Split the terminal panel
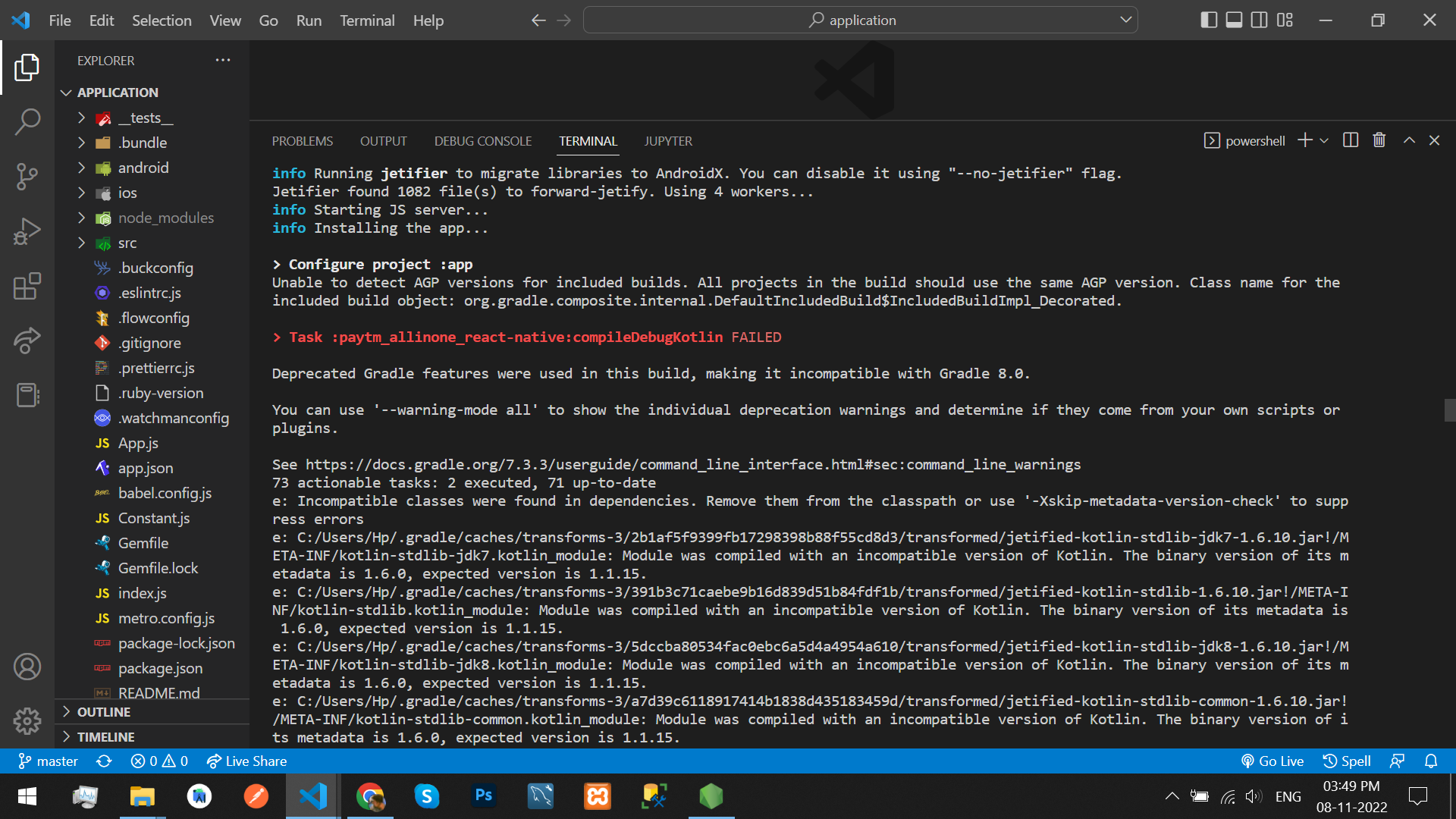The height and width of the screenshot is (819, 1456). click(x=1351, y=140)
